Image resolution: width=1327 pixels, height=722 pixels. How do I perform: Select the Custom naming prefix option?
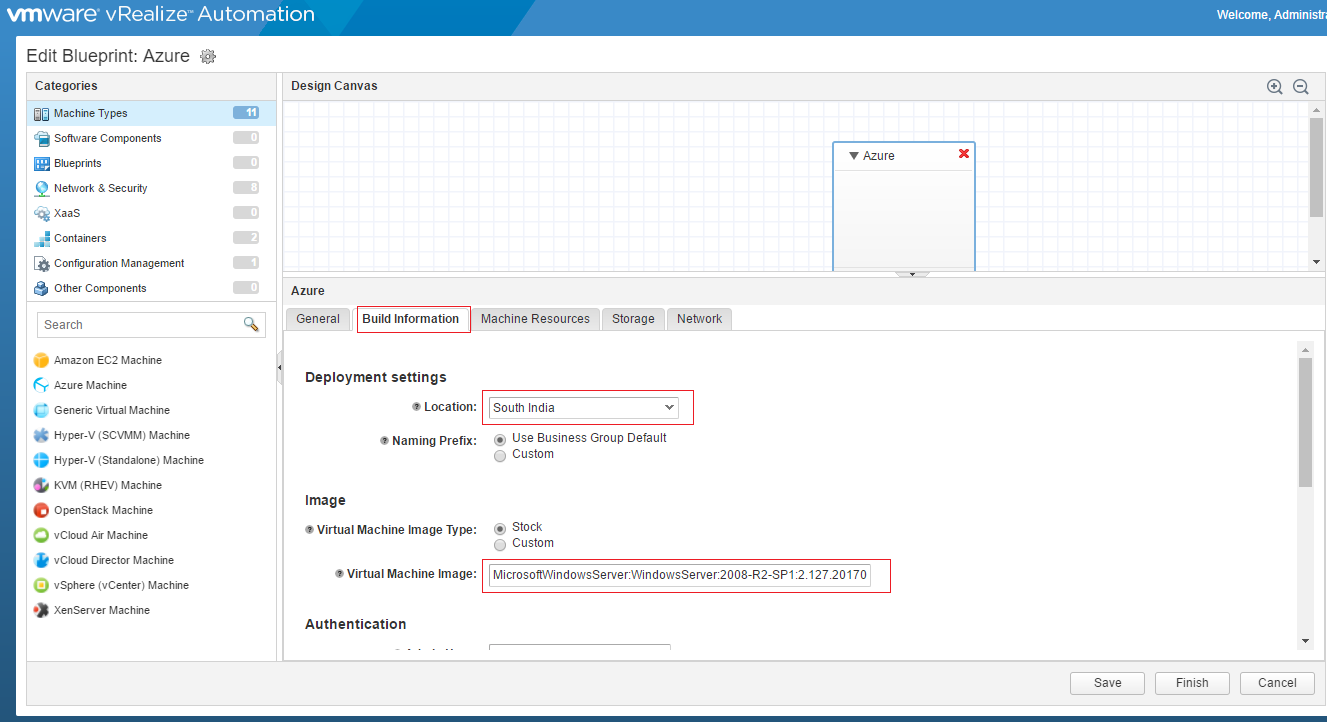click(x=500, y=456)
